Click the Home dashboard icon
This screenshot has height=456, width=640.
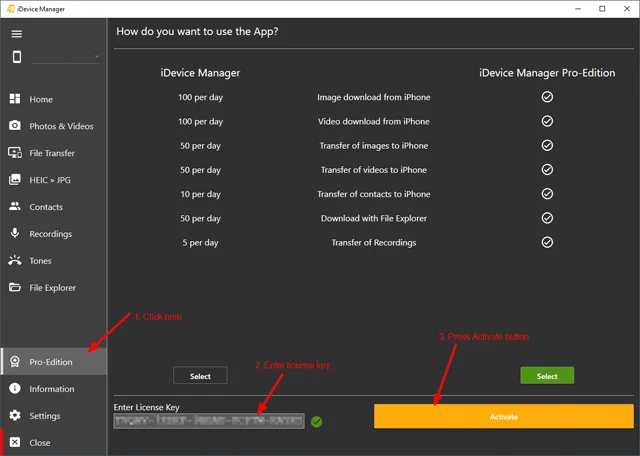pos(15,99)
